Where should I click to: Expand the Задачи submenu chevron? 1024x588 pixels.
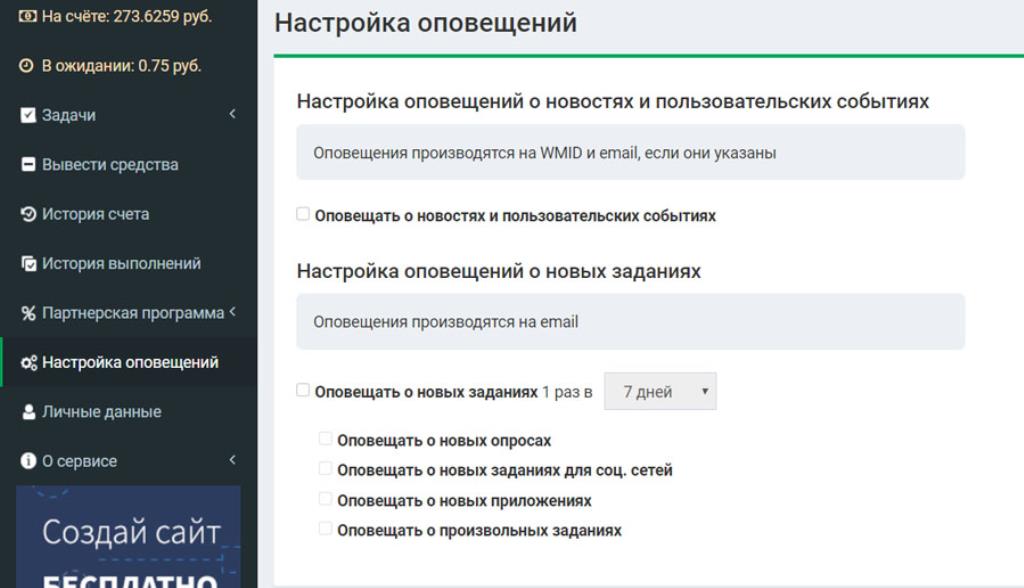(232, 114)
